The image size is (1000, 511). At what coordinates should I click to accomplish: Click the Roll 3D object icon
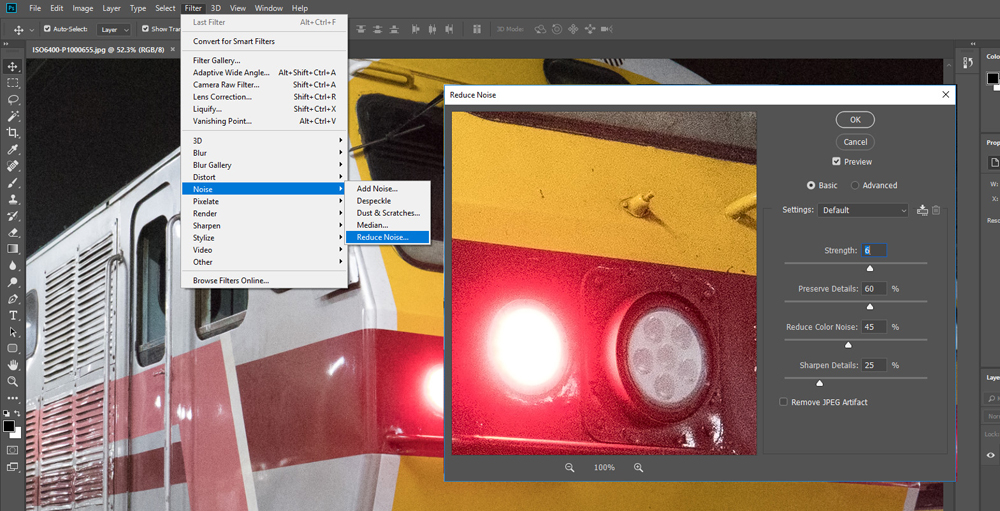coord(557,29)
